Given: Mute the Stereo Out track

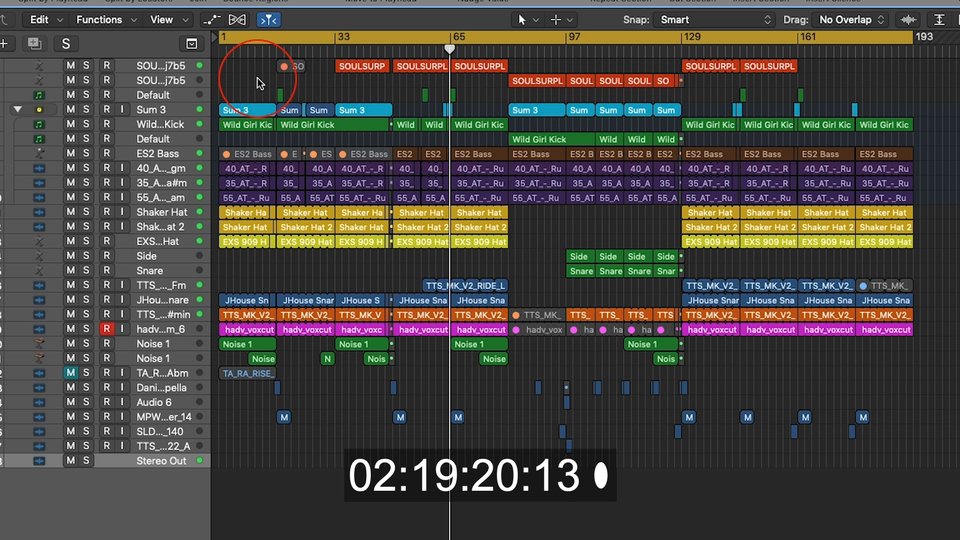Looking at the screenshot, I should pos(70,460).
